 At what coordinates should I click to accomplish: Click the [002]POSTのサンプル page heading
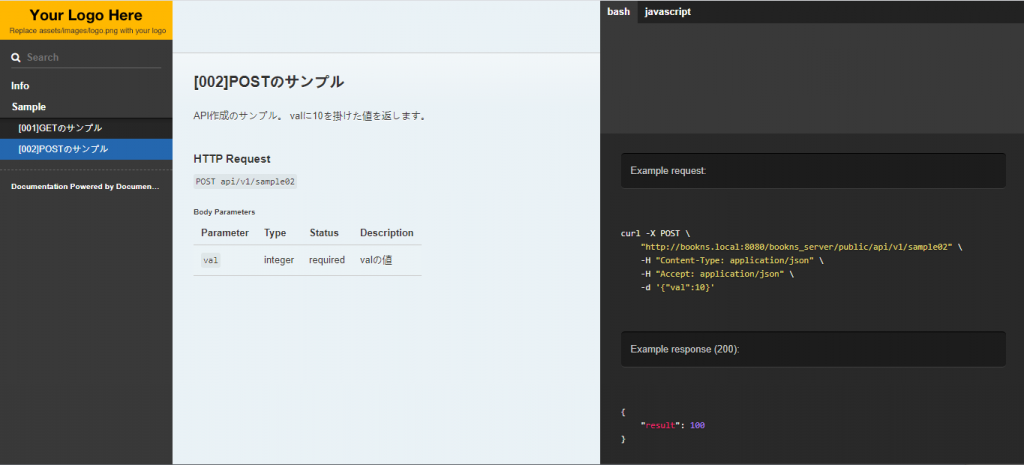point(268,82)
